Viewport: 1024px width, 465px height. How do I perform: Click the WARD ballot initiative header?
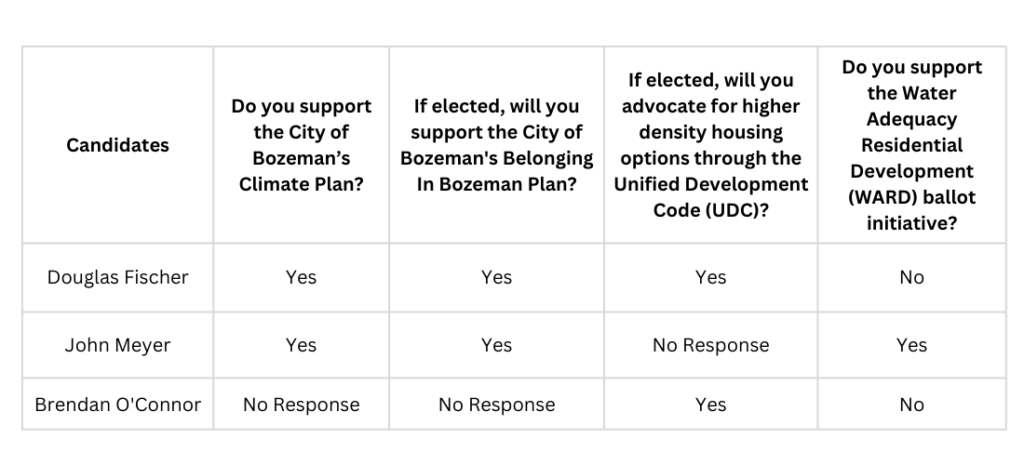click(x=911, y=145)
